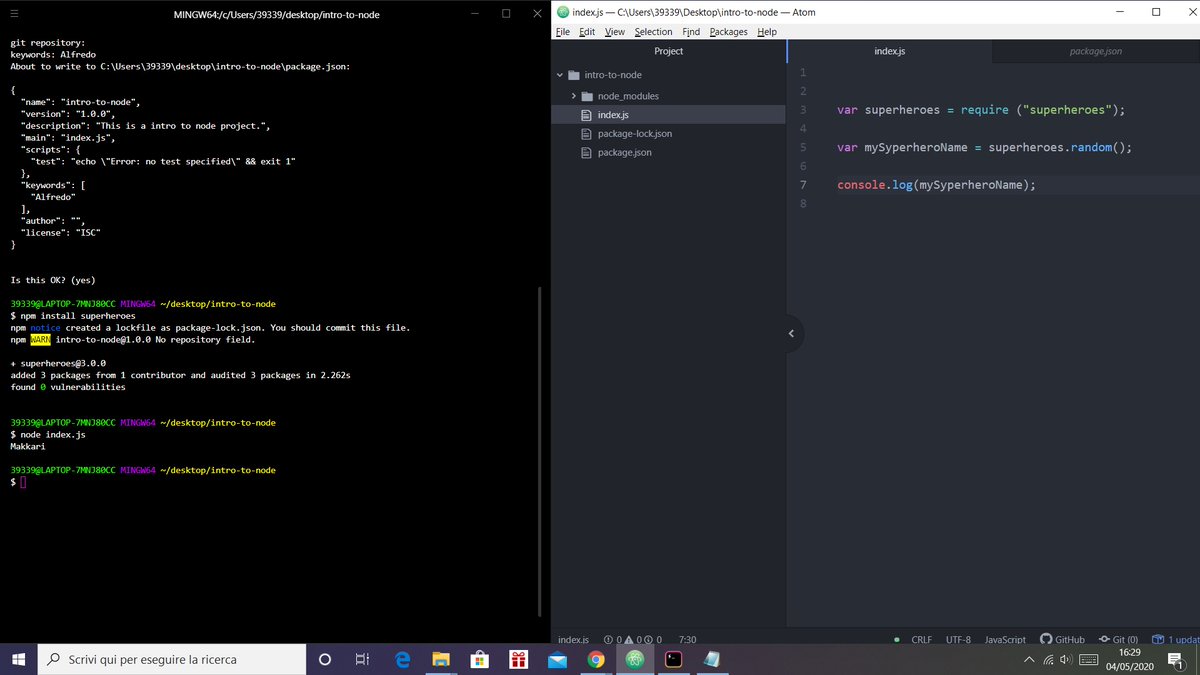Open Microsoft Store from the taskbar

[479, 659]
